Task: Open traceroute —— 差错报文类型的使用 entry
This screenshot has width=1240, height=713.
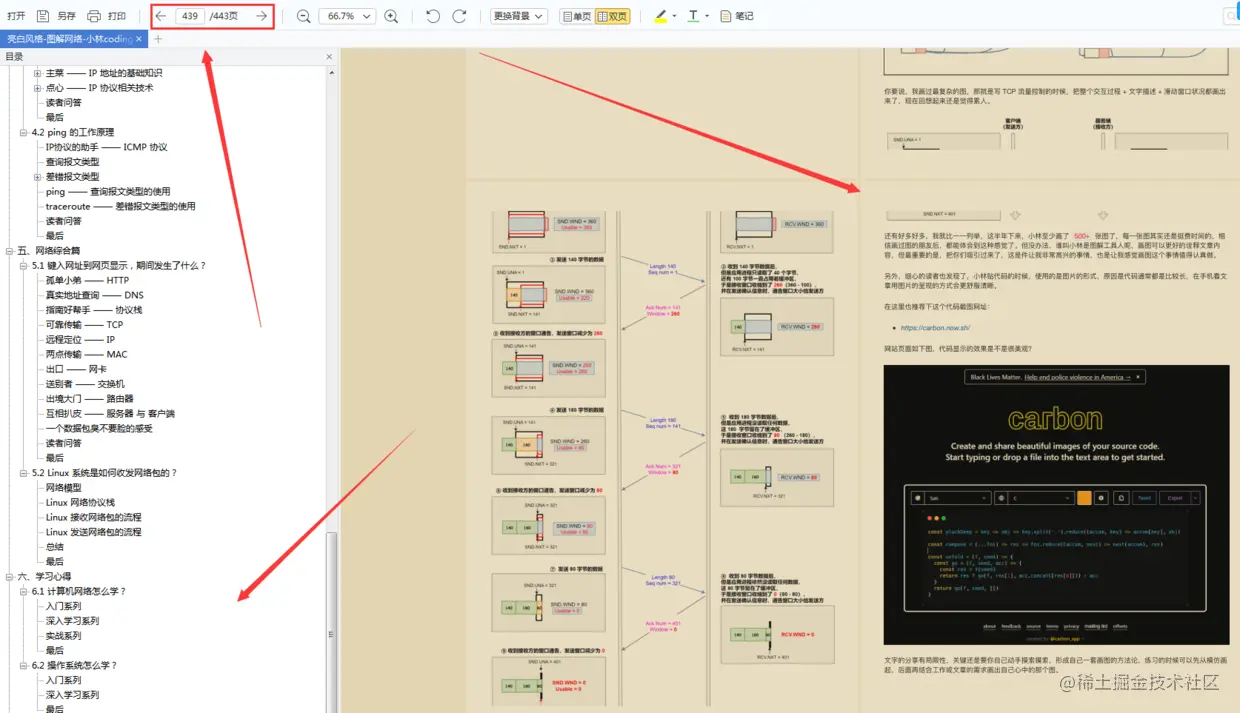Action: coord(120,206)
